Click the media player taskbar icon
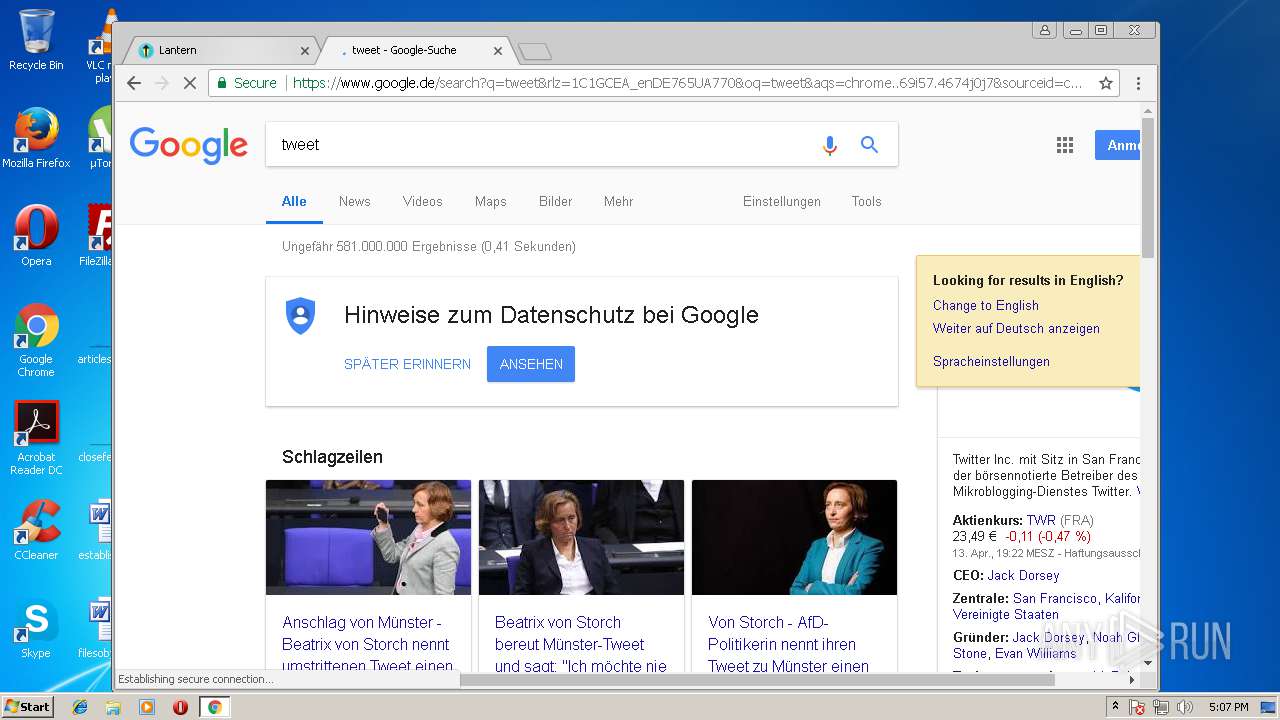1280x720 pixels. [147, 707]
